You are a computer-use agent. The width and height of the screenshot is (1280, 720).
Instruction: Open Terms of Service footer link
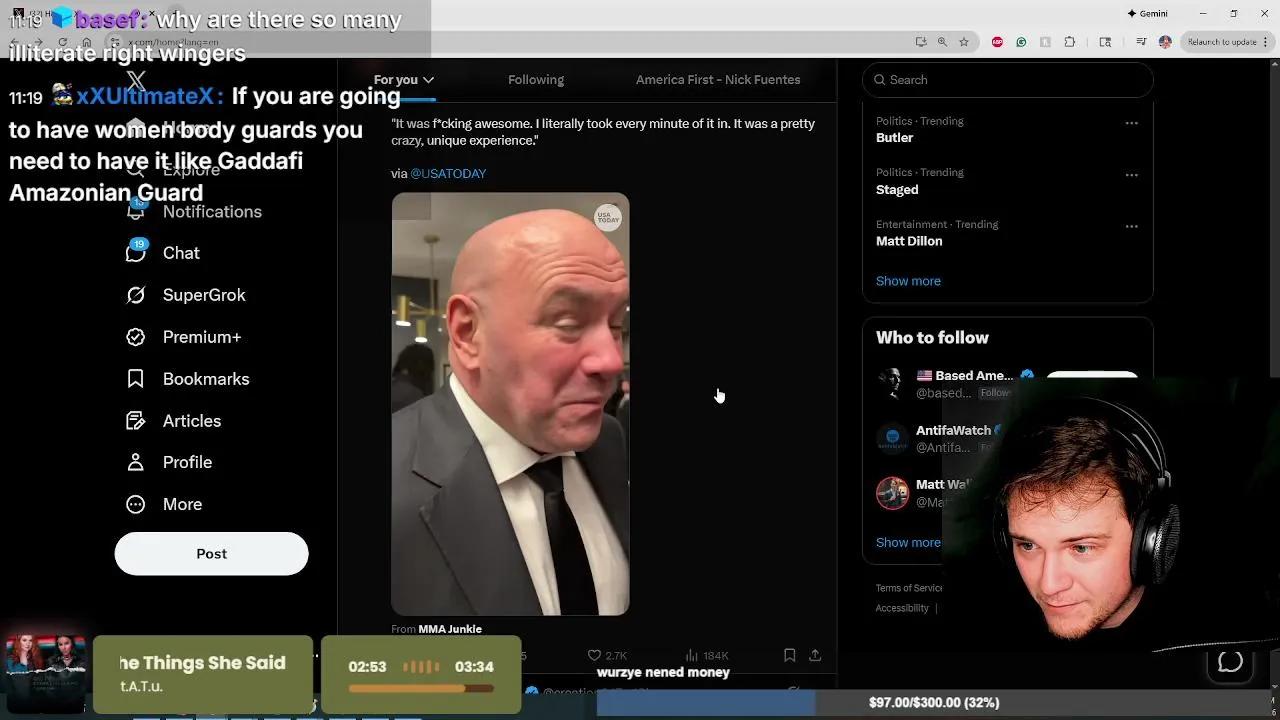point(909,588)
